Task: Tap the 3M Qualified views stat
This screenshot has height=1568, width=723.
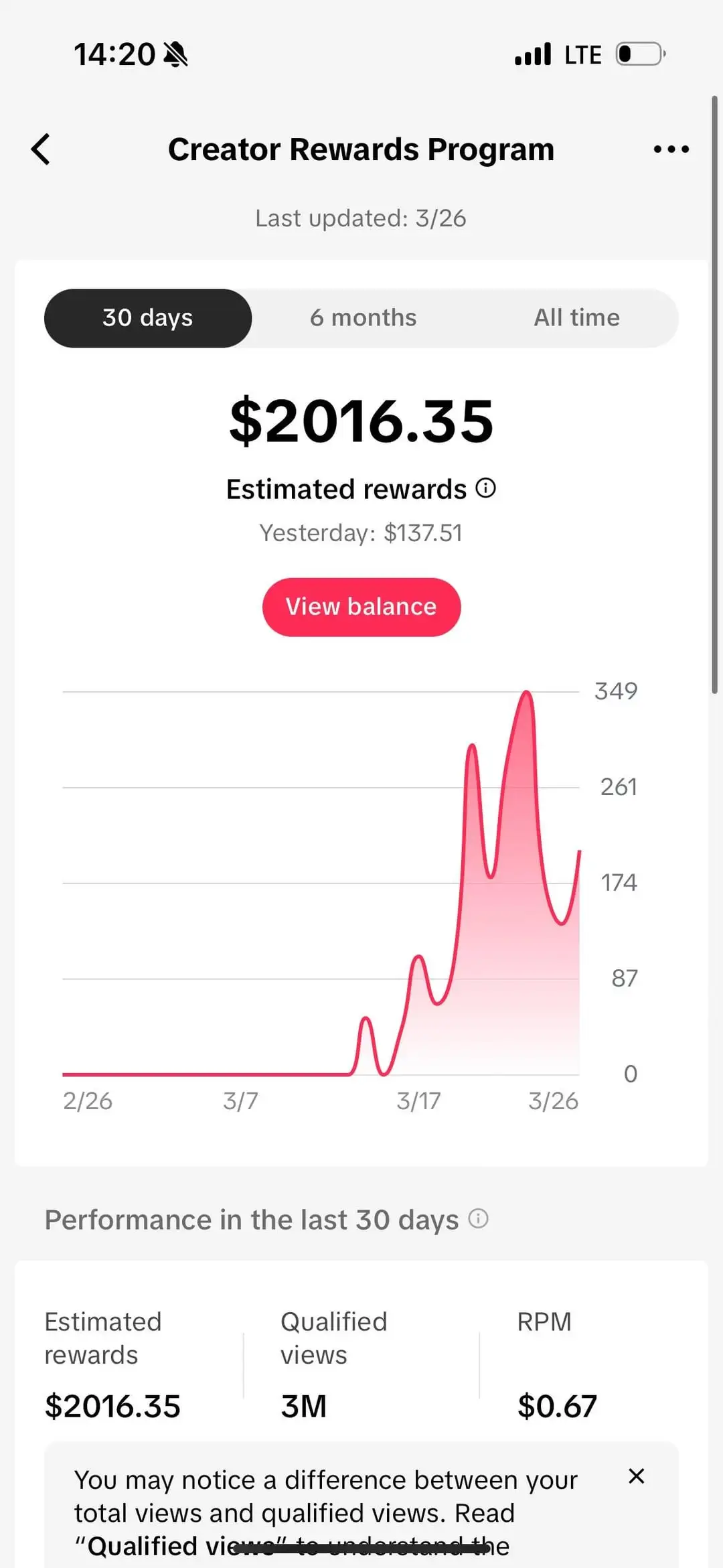Action: click(x=304, y=1406)
